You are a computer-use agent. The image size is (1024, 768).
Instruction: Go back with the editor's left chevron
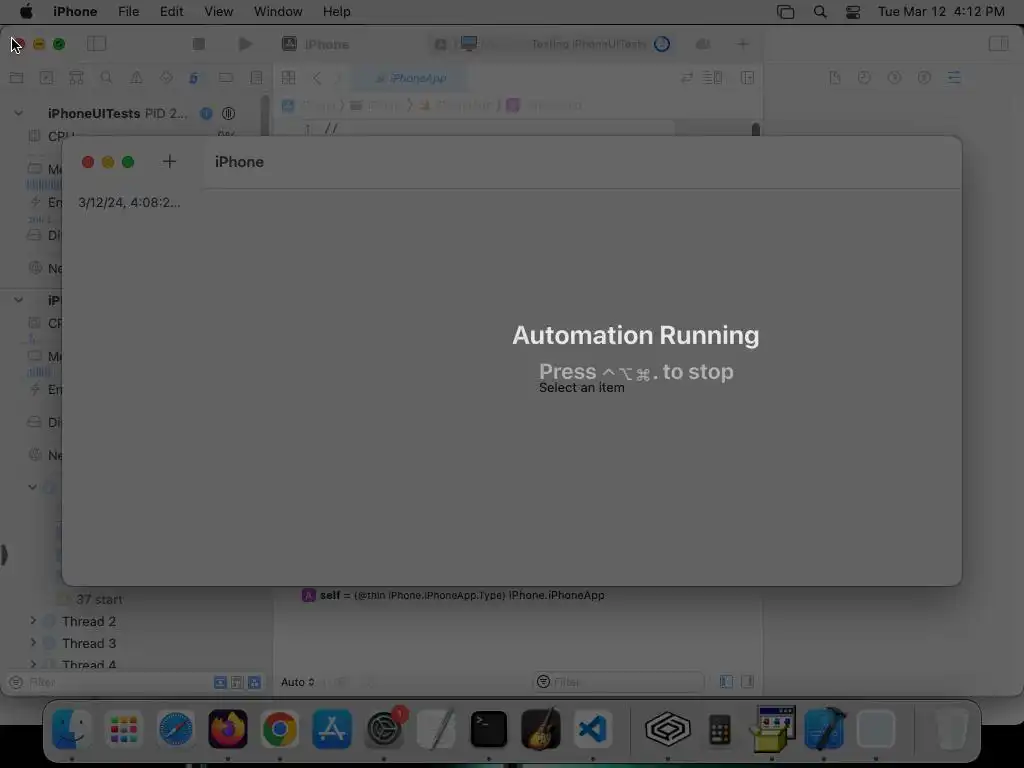tap(317, 78)
